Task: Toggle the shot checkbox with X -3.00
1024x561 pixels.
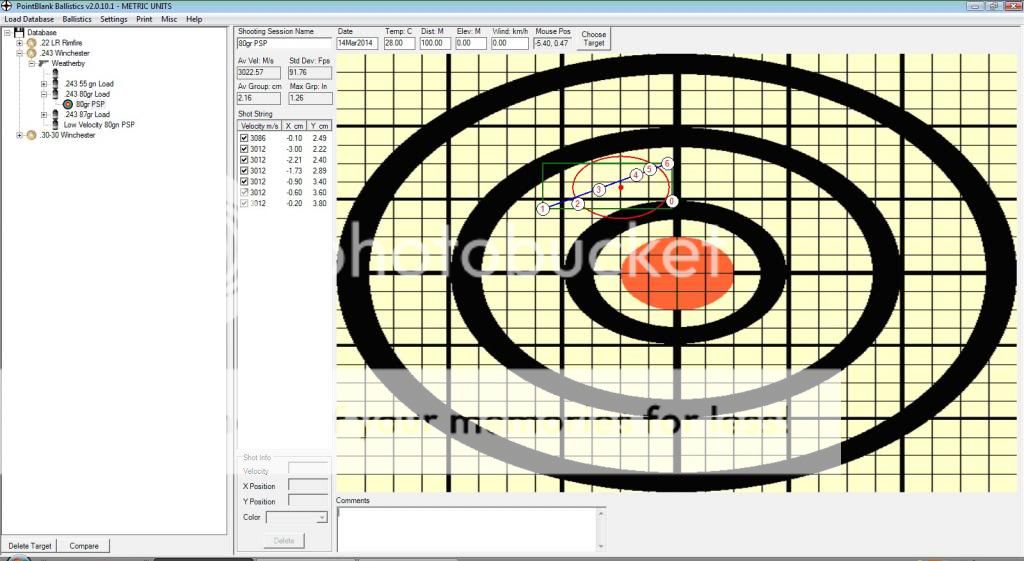Action: (244, 148)
